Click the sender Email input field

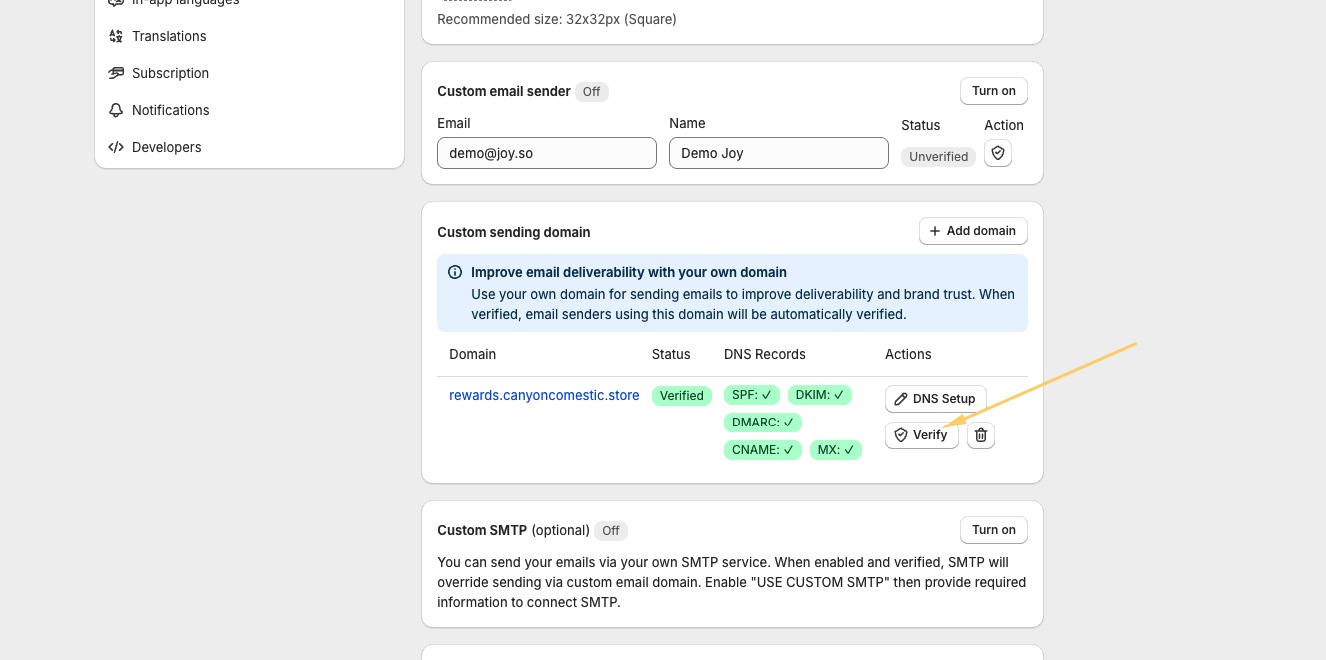pos(546,153)
